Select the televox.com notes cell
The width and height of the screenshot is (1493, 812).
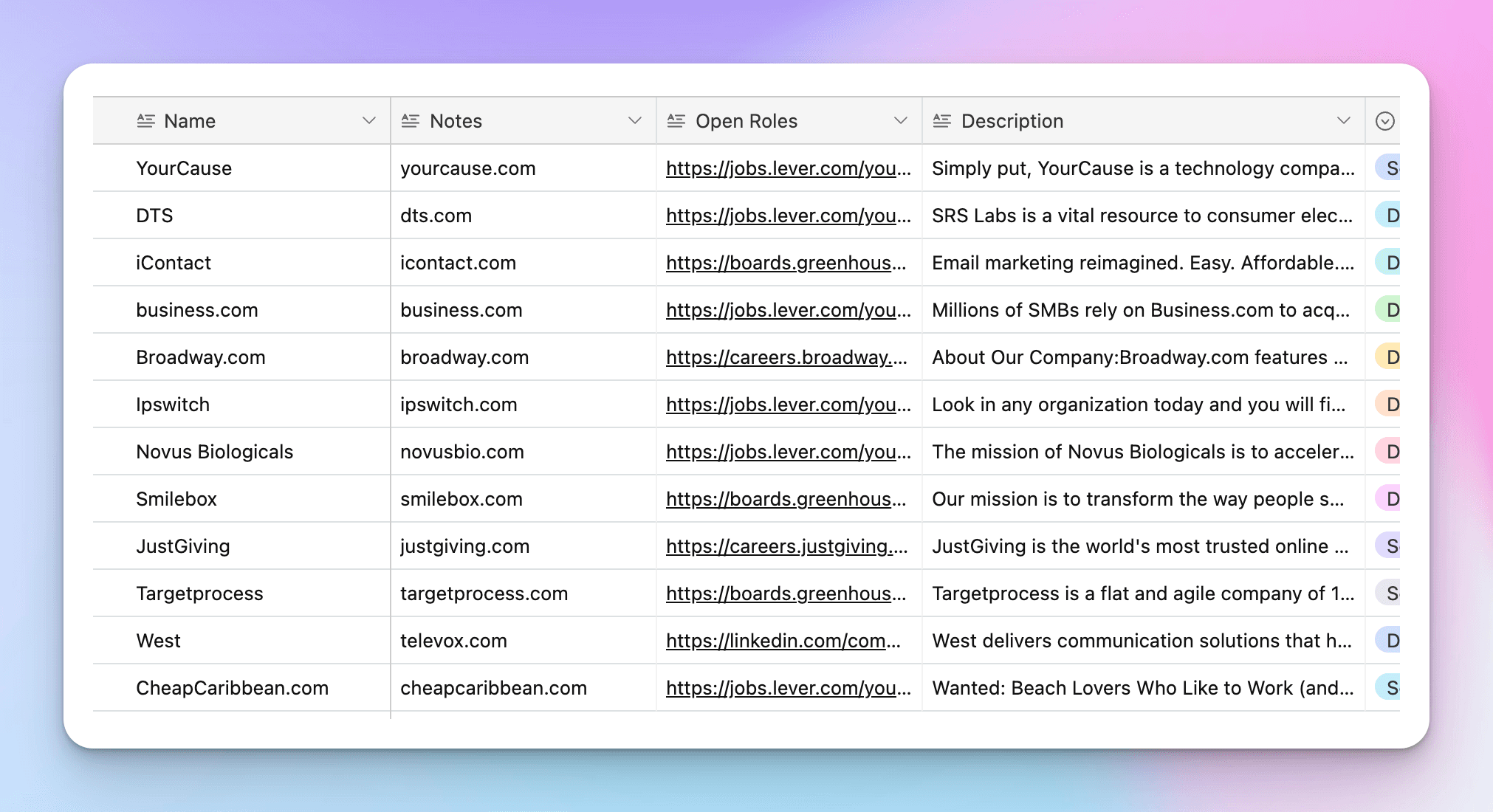pyautogui.click(x=453, y=641)
